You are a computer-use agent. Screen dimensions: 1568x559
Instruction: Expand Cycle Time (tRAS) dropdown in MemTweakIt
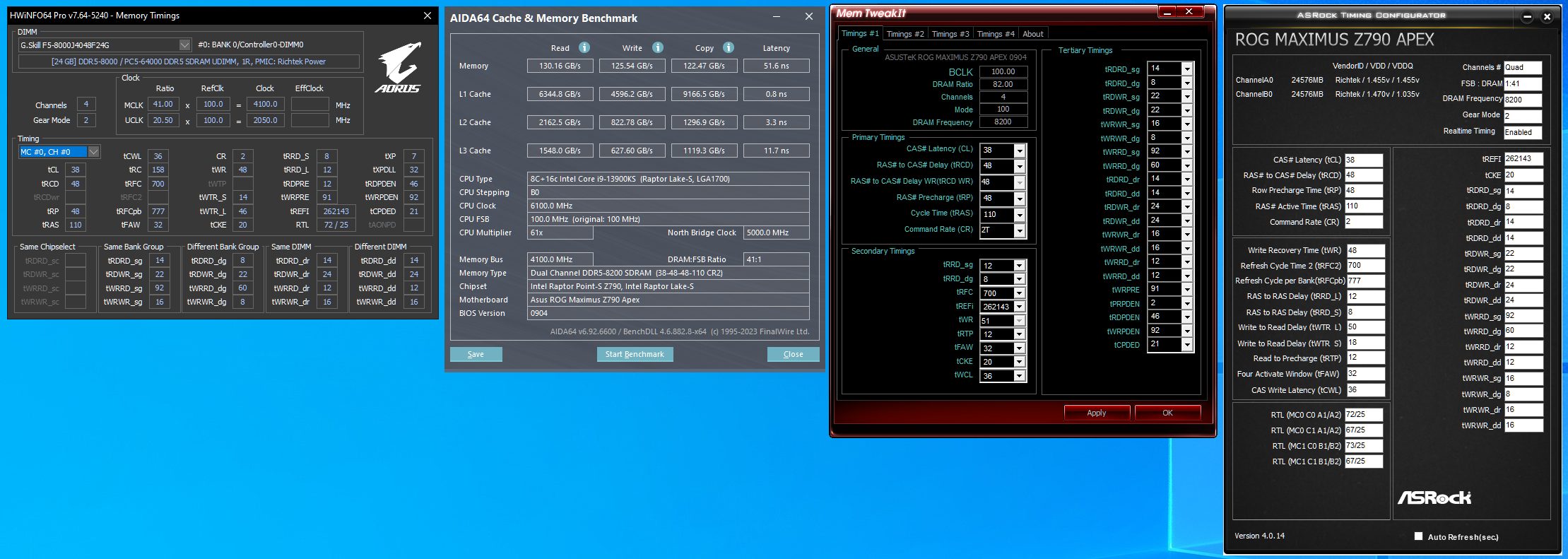[x=1019, y=215]
